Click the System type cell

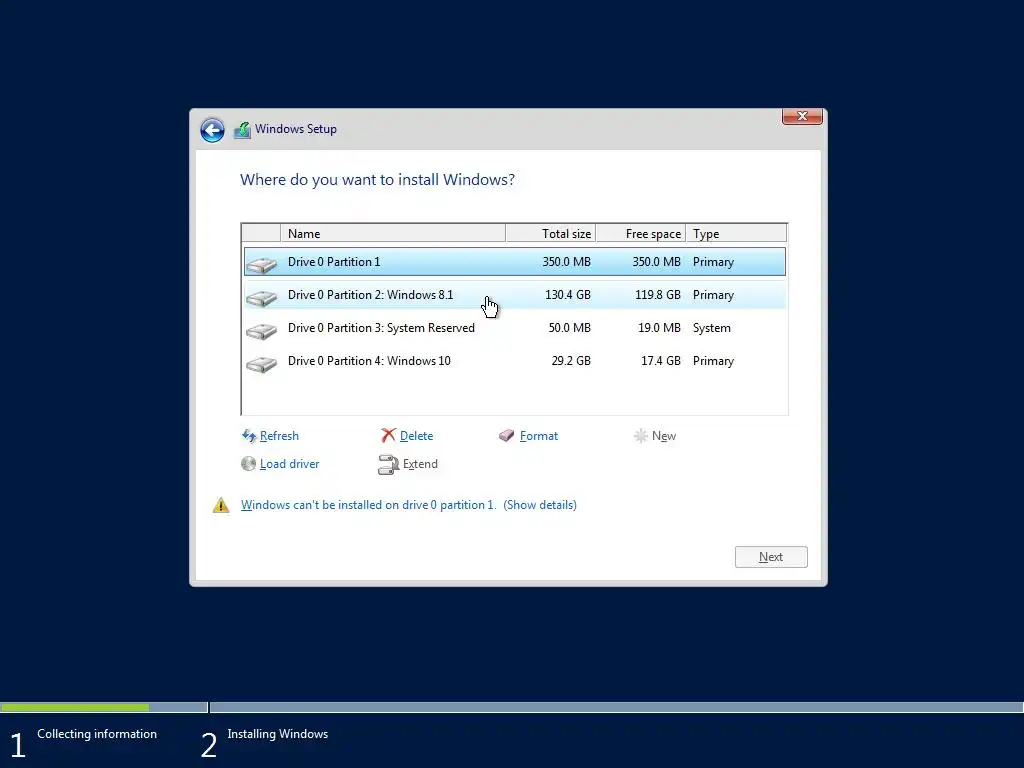coord(712,328)
